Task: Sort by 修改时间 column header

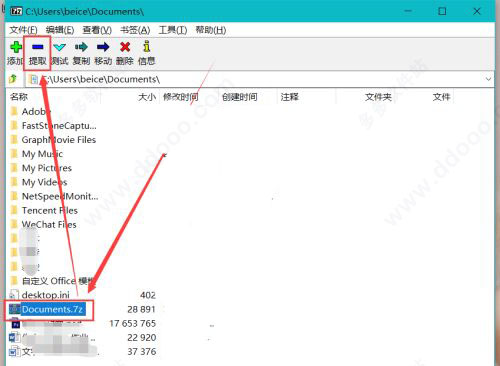Action: click(x=181, y=97)
